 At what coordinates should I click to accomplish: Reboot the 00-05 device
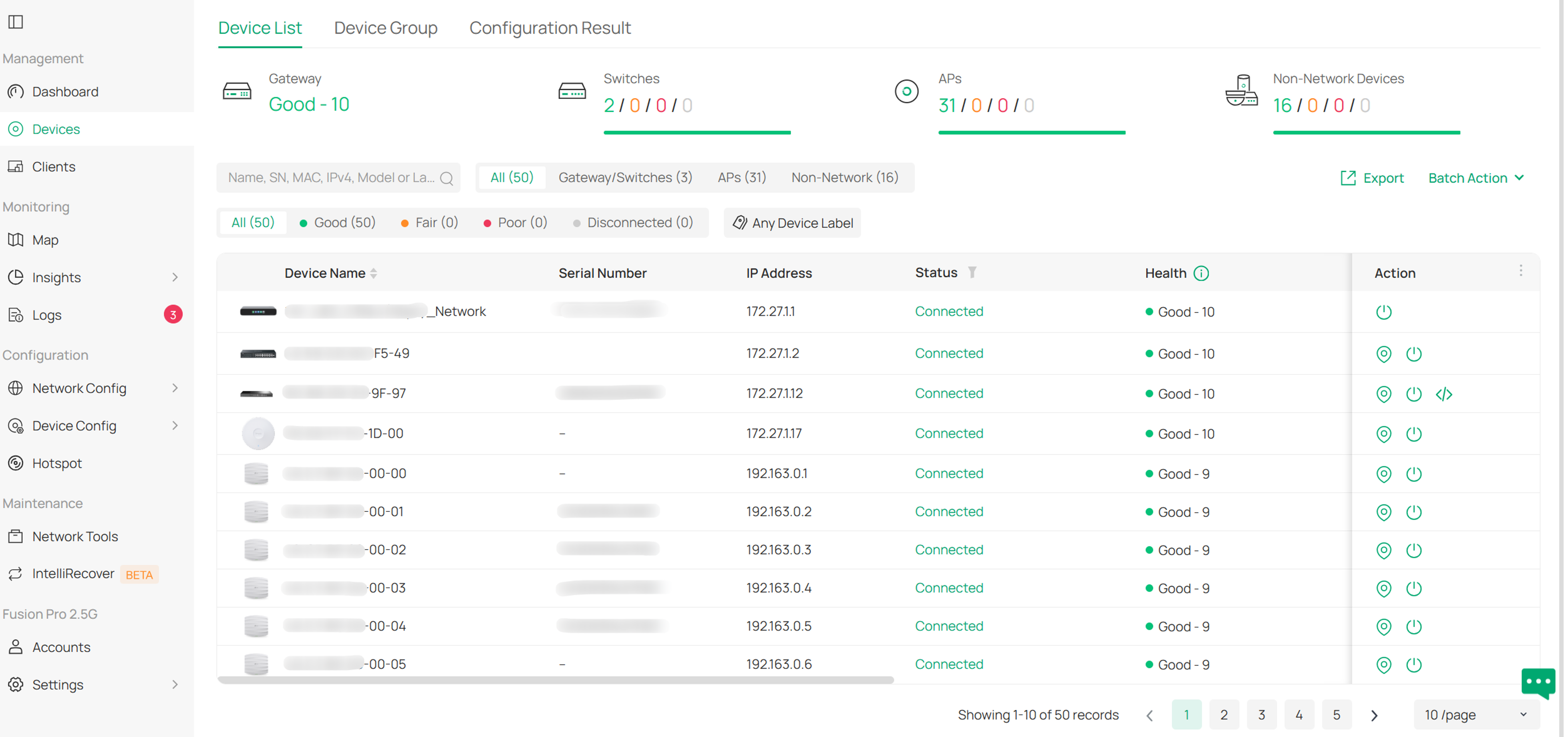pyautogui.click(x=1413, y=665)
